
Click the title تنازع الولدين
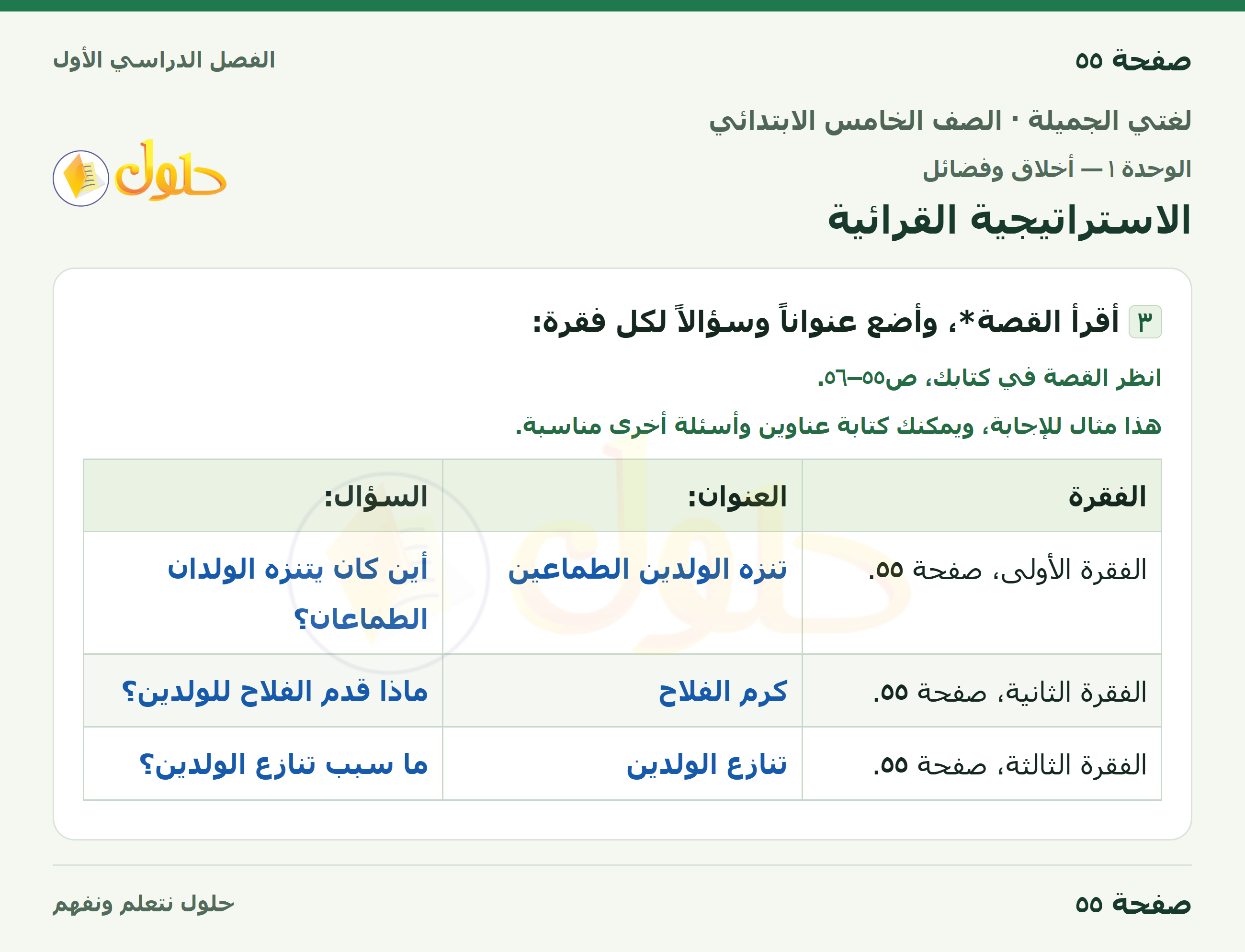click(x=706, y=765)
